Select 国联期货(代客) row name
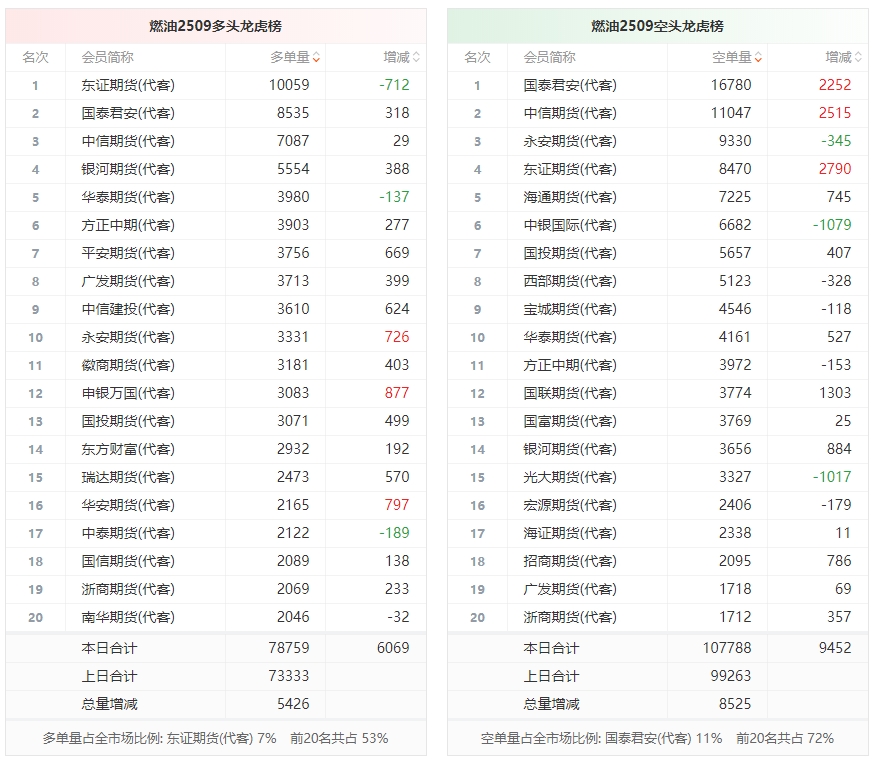877x759 pixels. pos(570,393)
